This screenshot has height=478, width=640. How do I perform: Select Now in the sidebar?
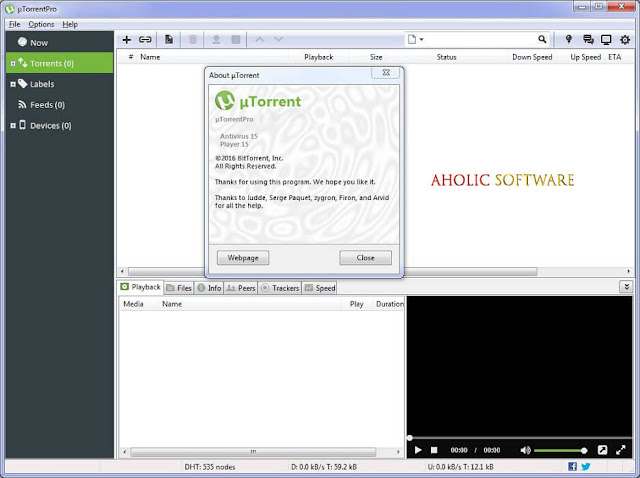coord(60,42)
